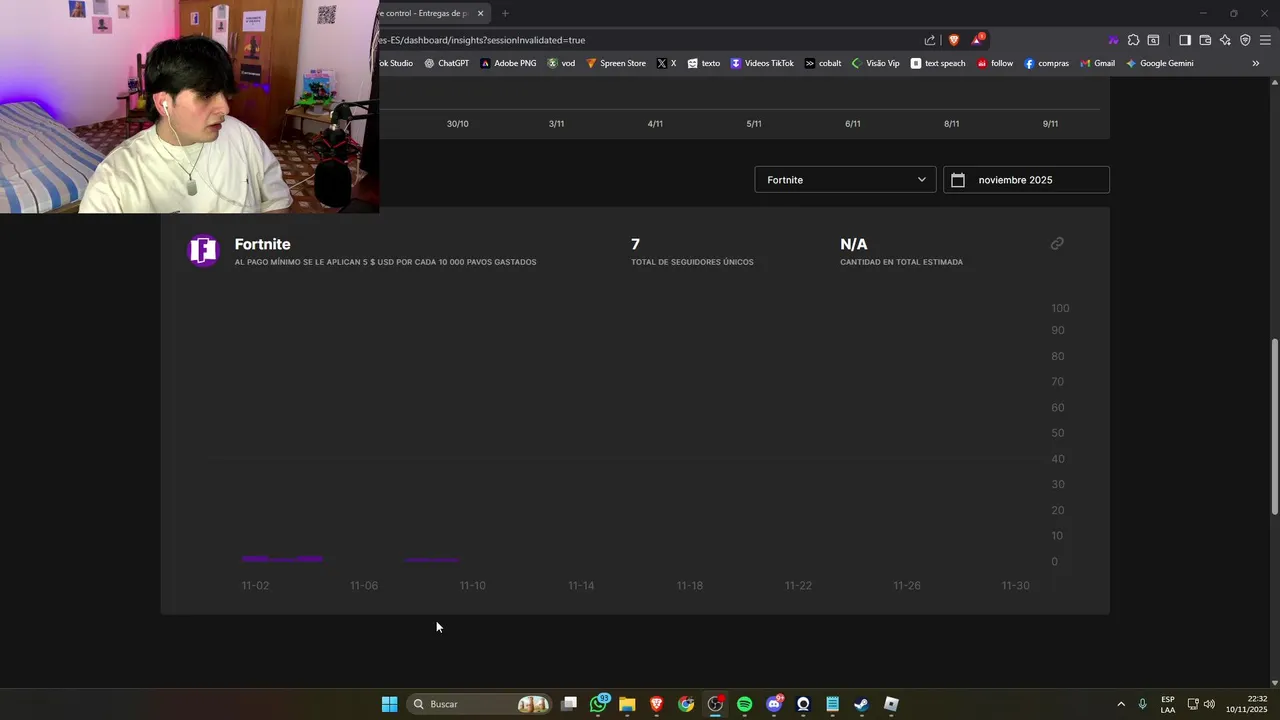Open a new browser tab
This screenshot has width=1280, height=720.
tap(505, 13)
